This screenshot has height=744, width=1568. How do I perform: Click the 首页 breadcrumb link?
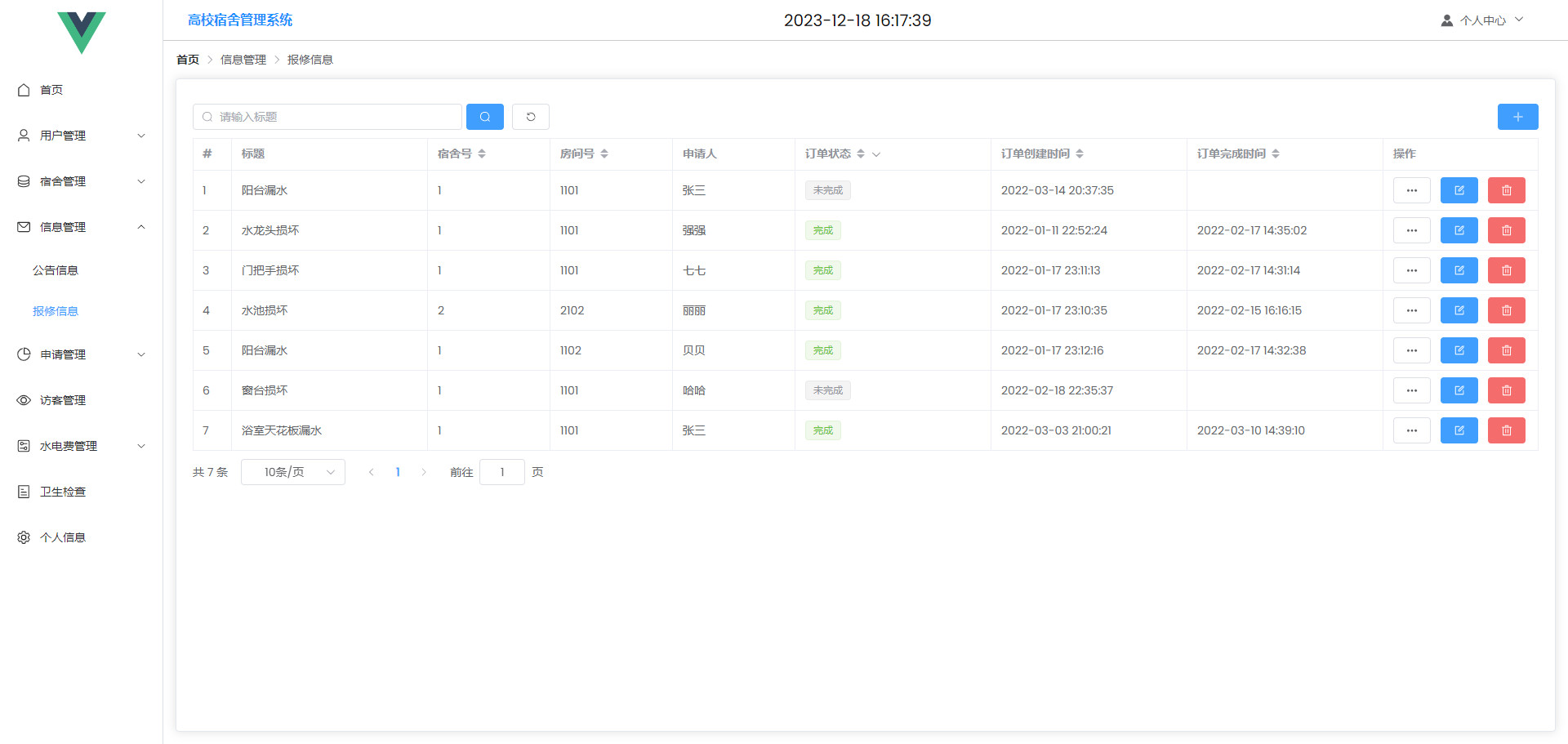[188, 60]
